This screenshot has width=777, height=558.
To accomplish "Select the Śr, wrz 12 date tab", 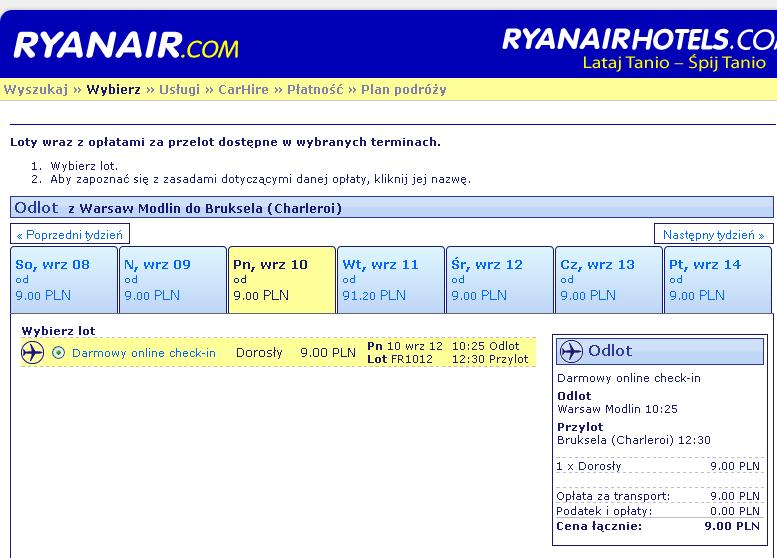I will (x=500, y=280).
